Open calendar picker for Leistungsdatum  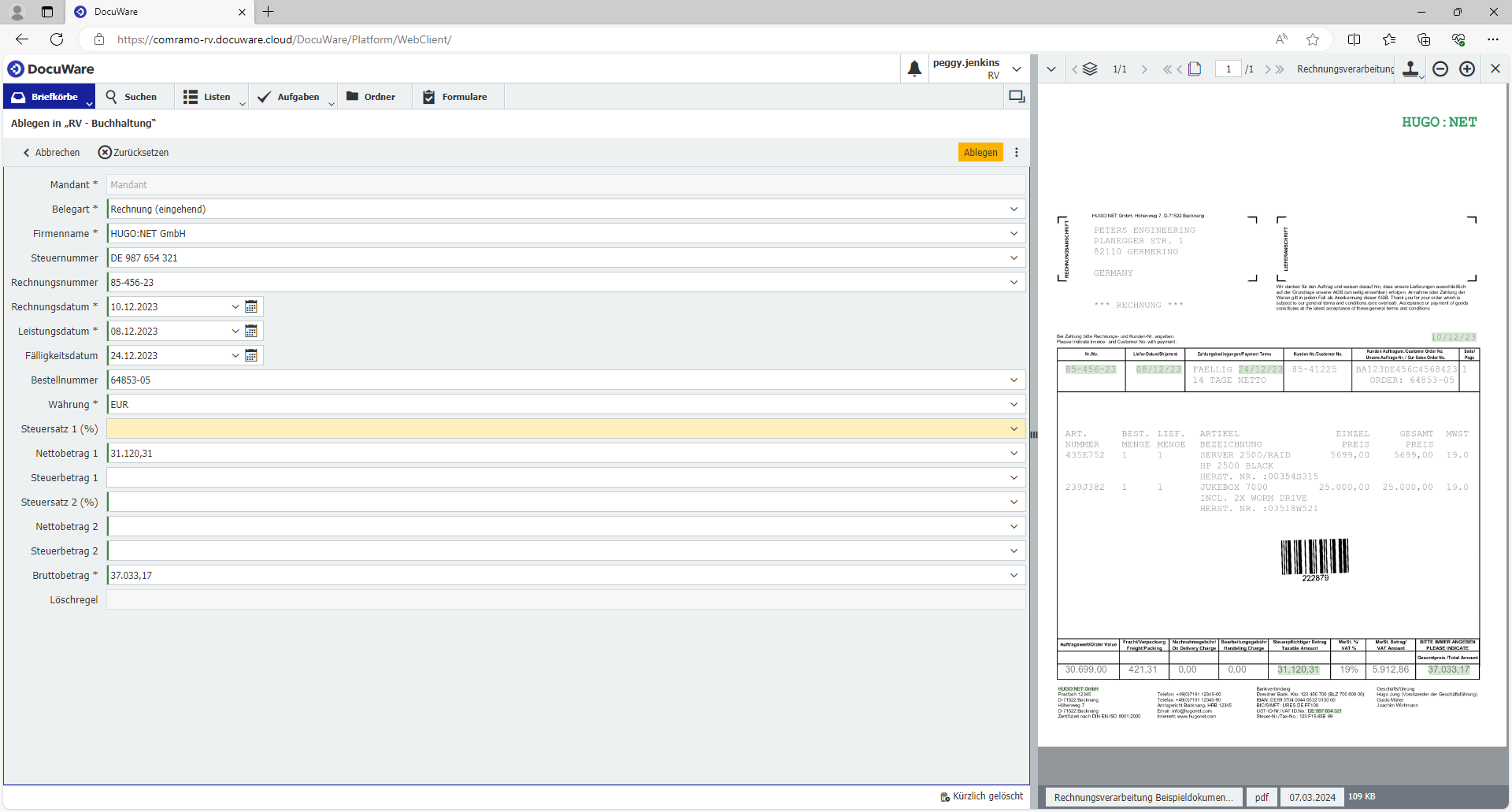pos(251,331)
